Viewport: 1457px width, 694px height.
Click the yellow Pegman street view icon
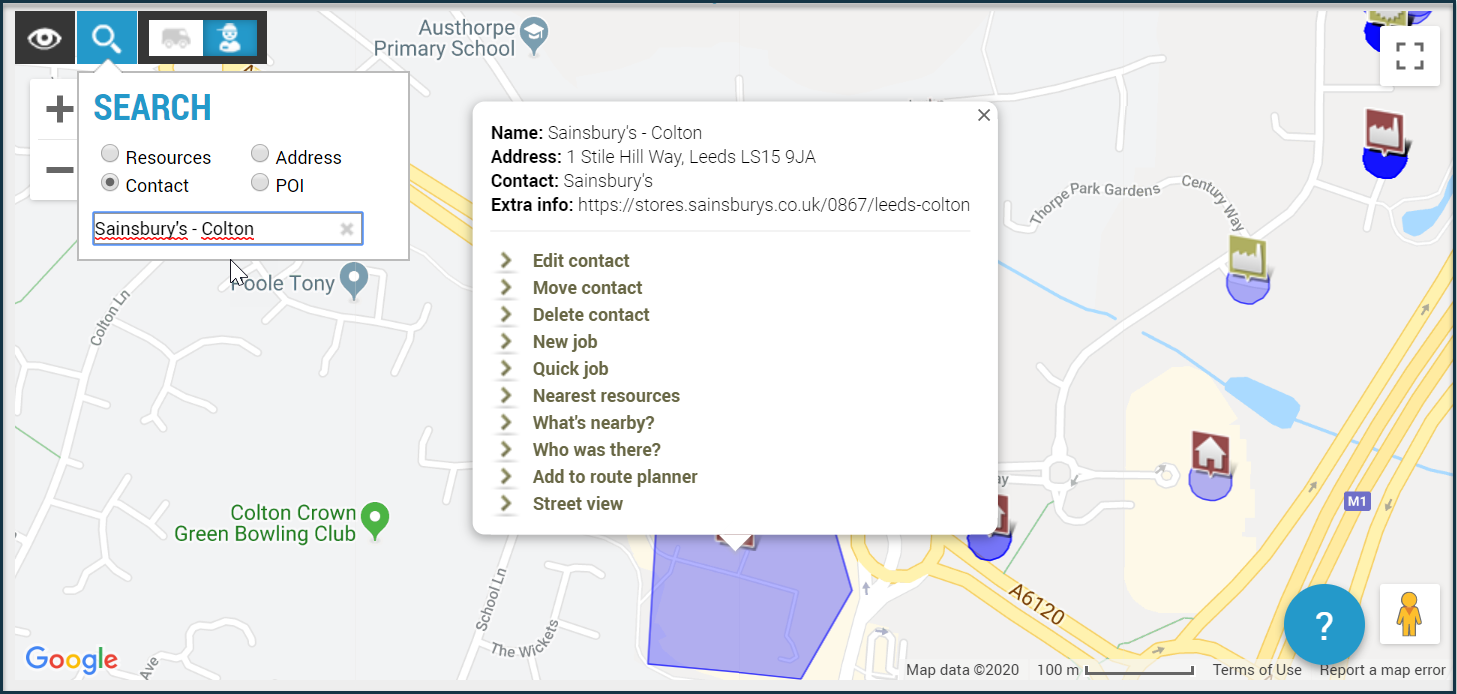(1409, 614)
